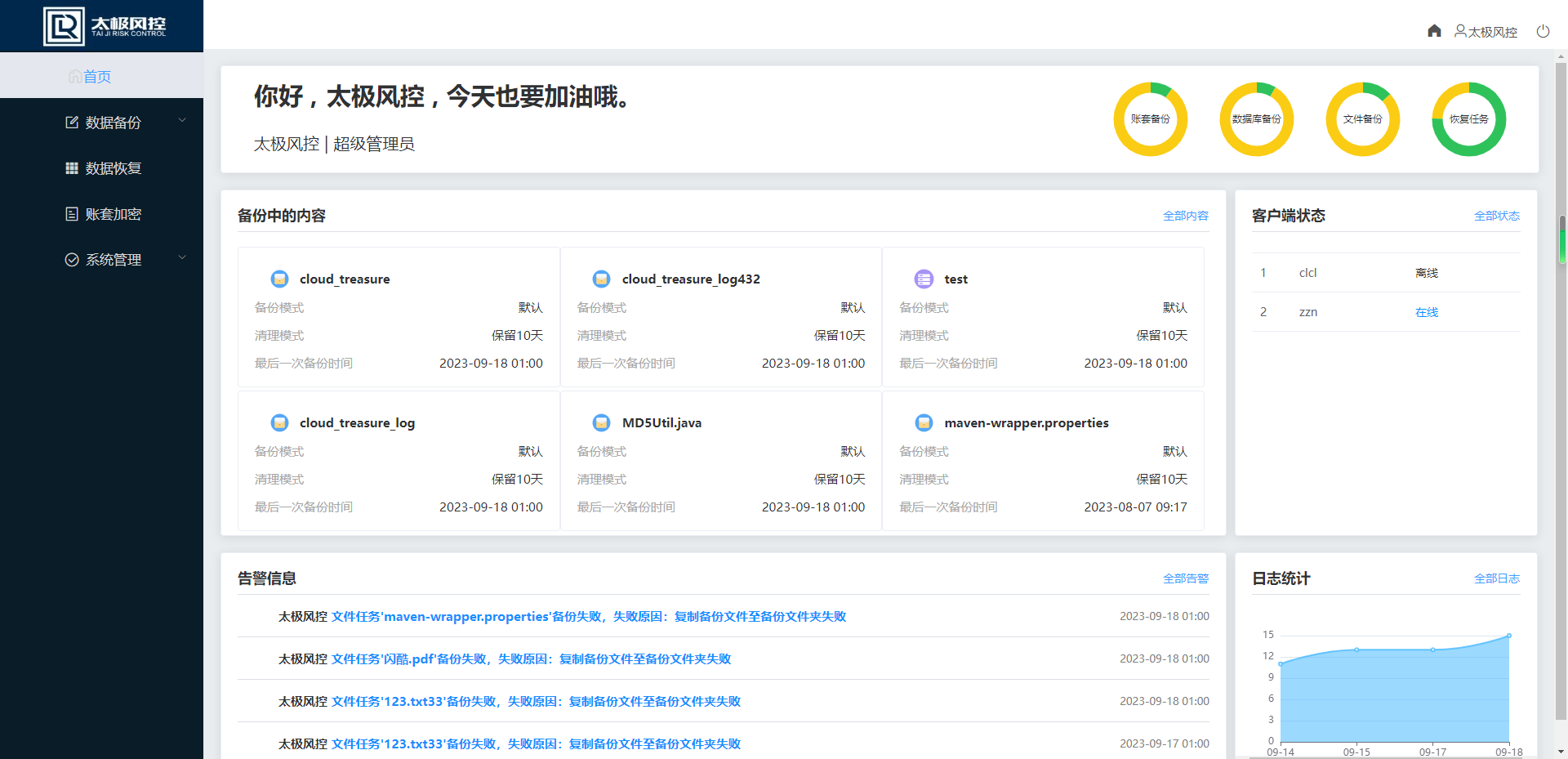Image resolution: width=1568 pixels, height=759 pixels.
Task: Open the 全部状态 link
Action: [1497, 216]
